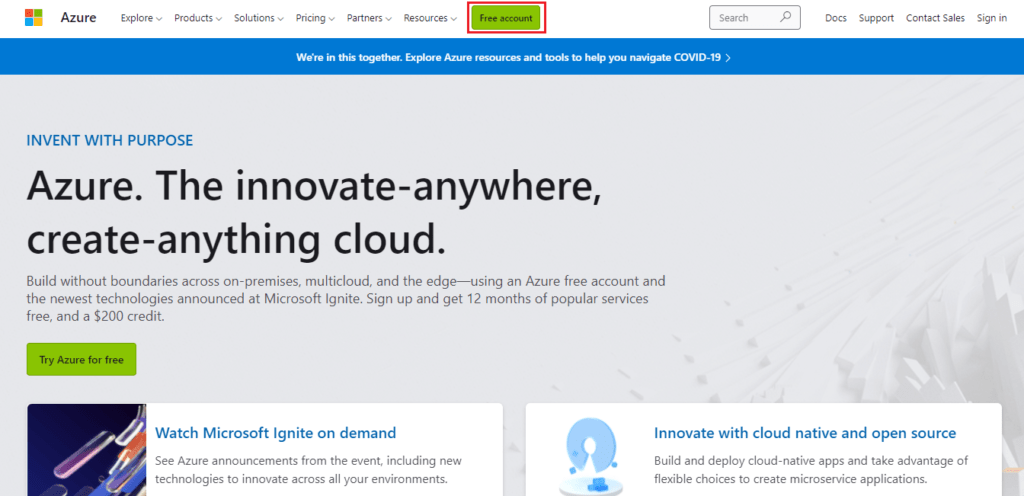Expand the Explore menu
1024x496 pixels.
141,18
